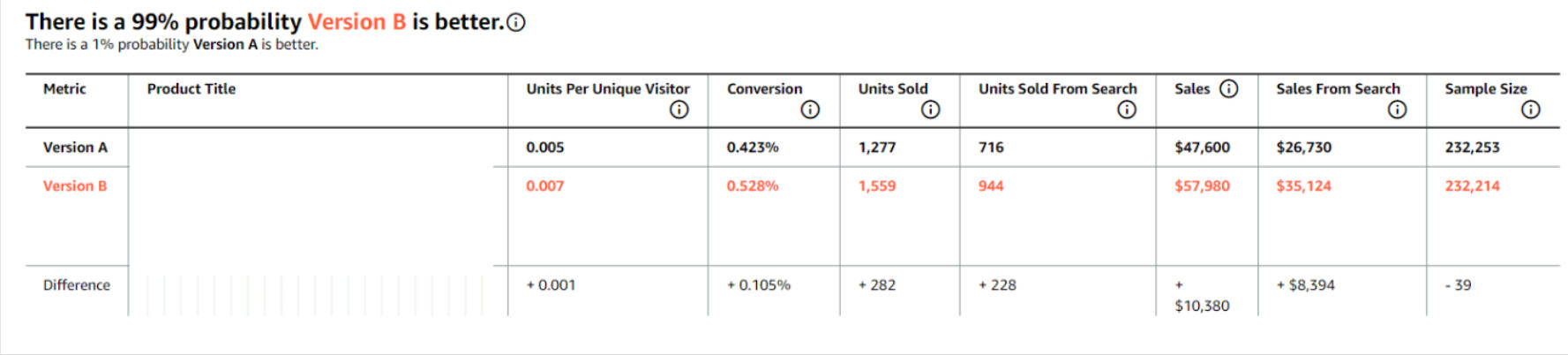This screenshot has width=1568, height=355.
Task: Show info for Units Sold column
Action: [930, 110]
